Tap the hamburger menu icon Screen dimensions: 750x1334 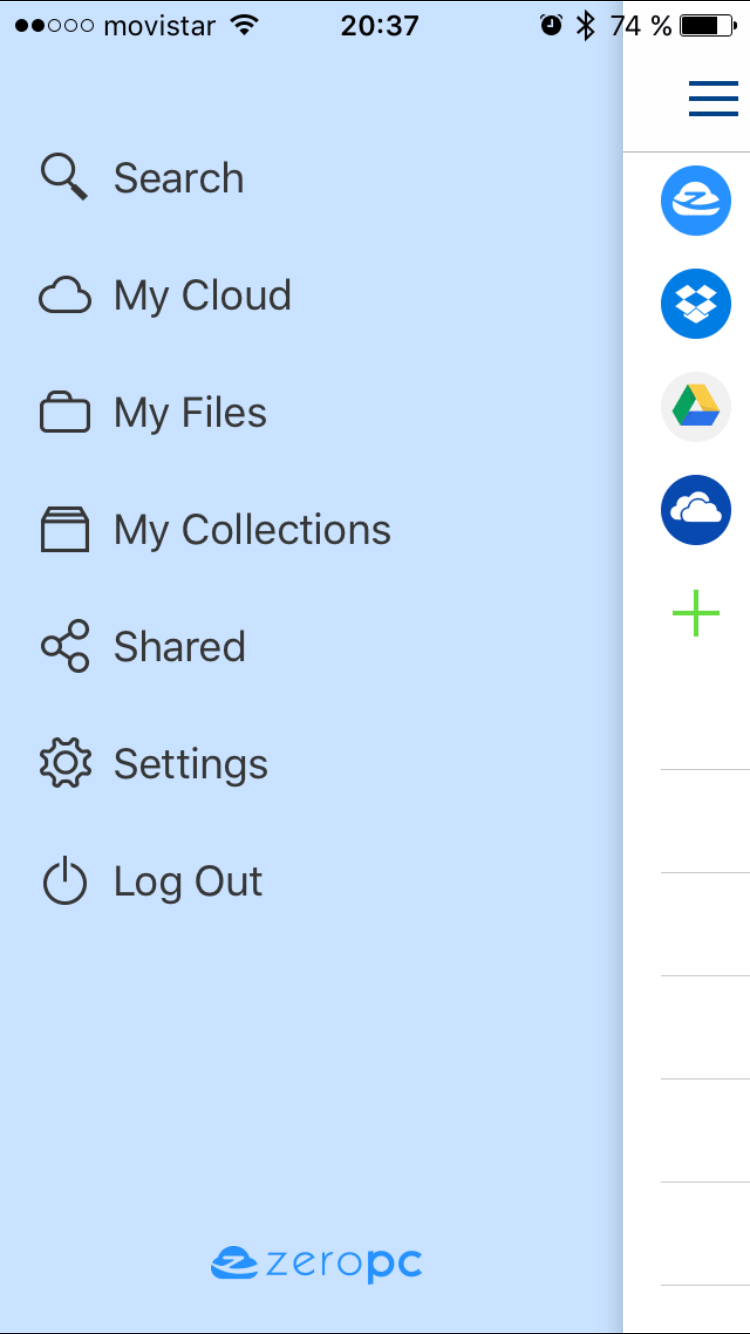coord(713,99)
